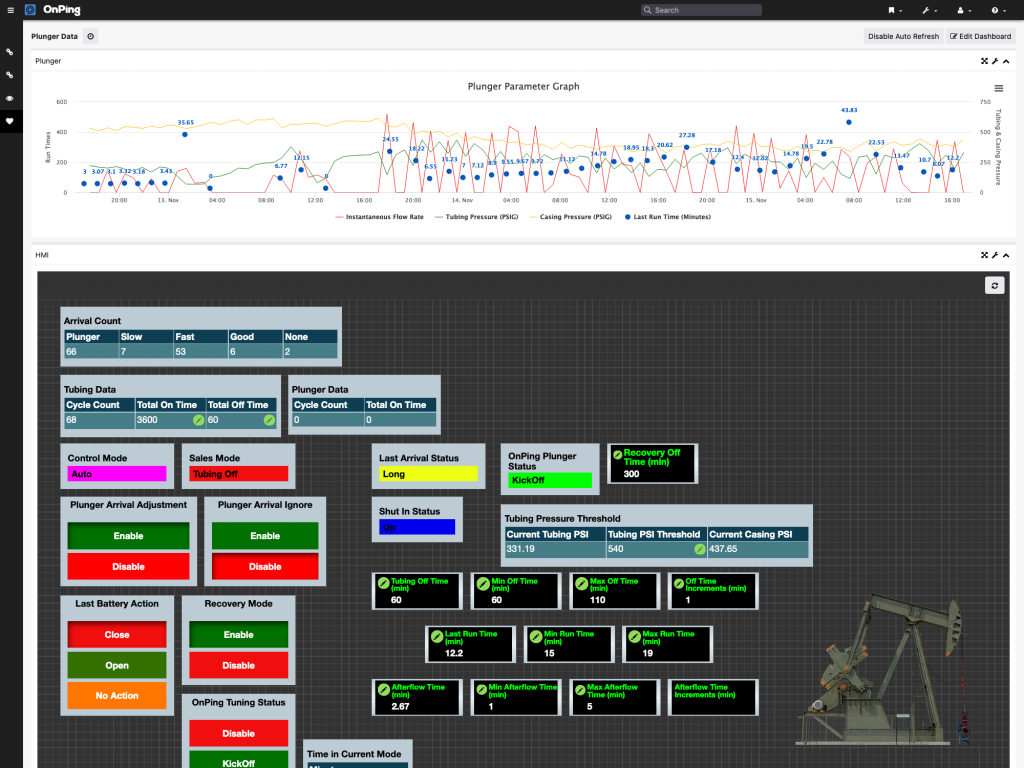The image size is (1024, 768).
Task: Enable Plunger Arrival Ignore
Action: pyautogui.click(x=265, y=536)
